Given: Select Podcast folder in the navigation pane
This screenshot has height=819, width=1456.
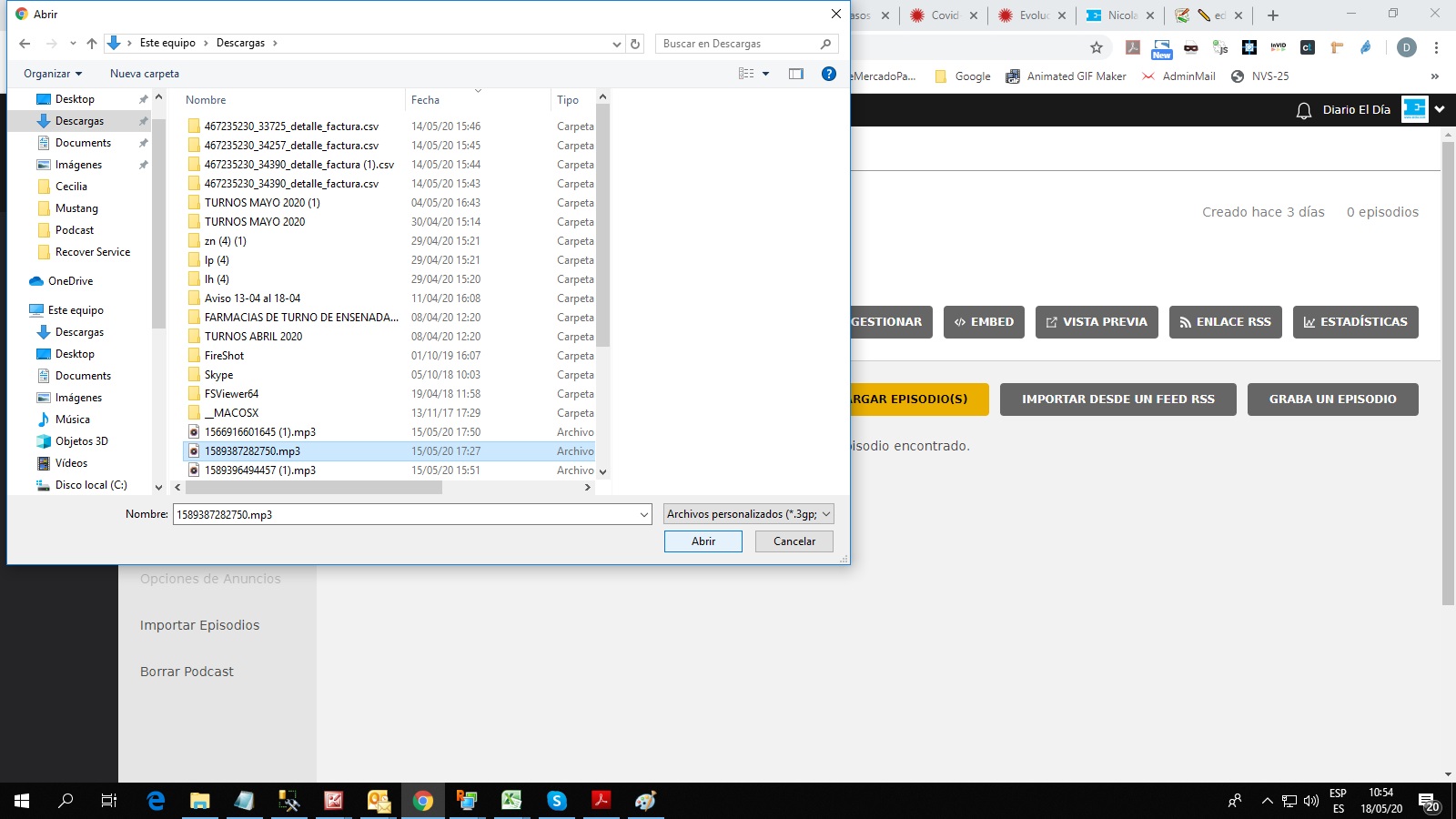Looking at the screenshot, I should pyautogui.click(x=75, y=230).
